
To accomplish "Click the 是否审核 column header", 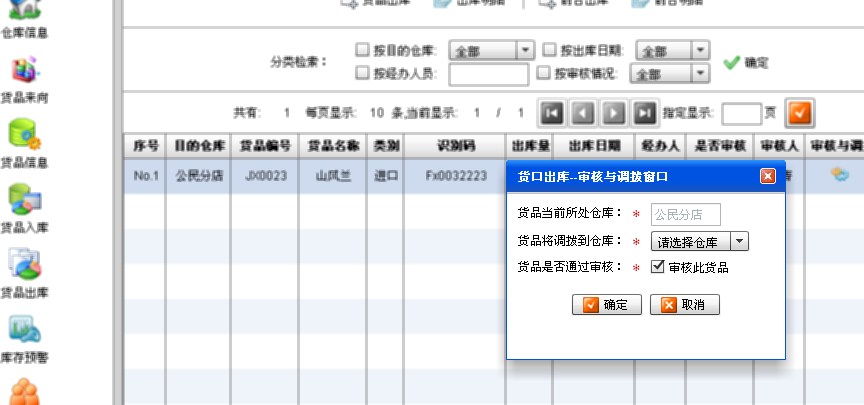I will tap(720, 146).
